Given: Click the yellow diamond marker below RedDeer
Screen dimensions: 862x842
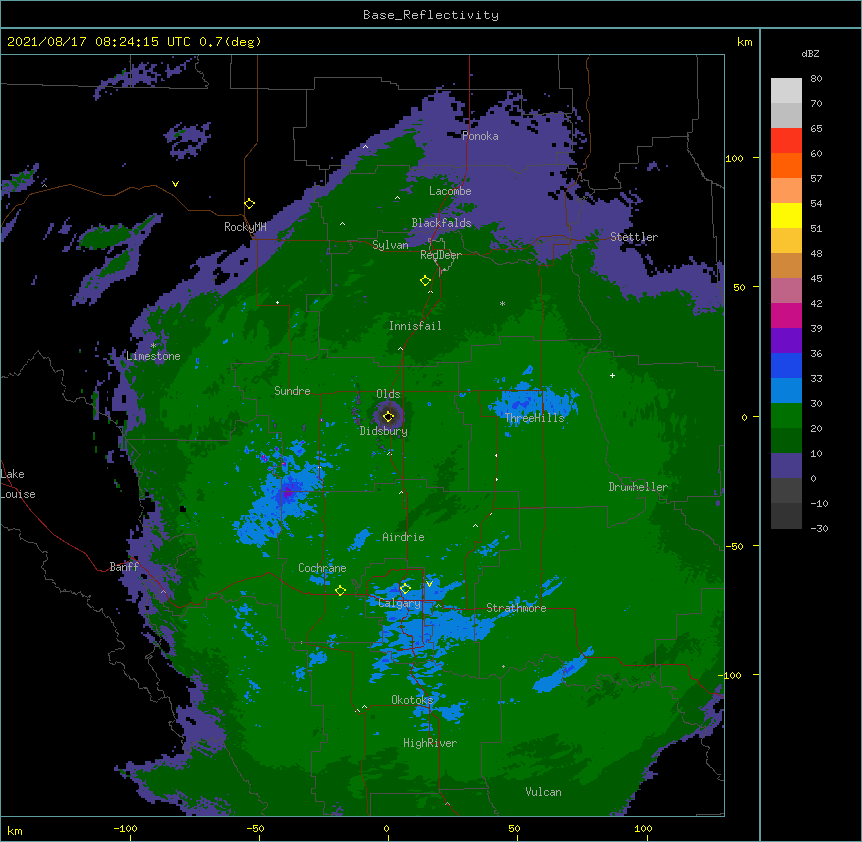Looking at the screenshot, I should 425,281.
